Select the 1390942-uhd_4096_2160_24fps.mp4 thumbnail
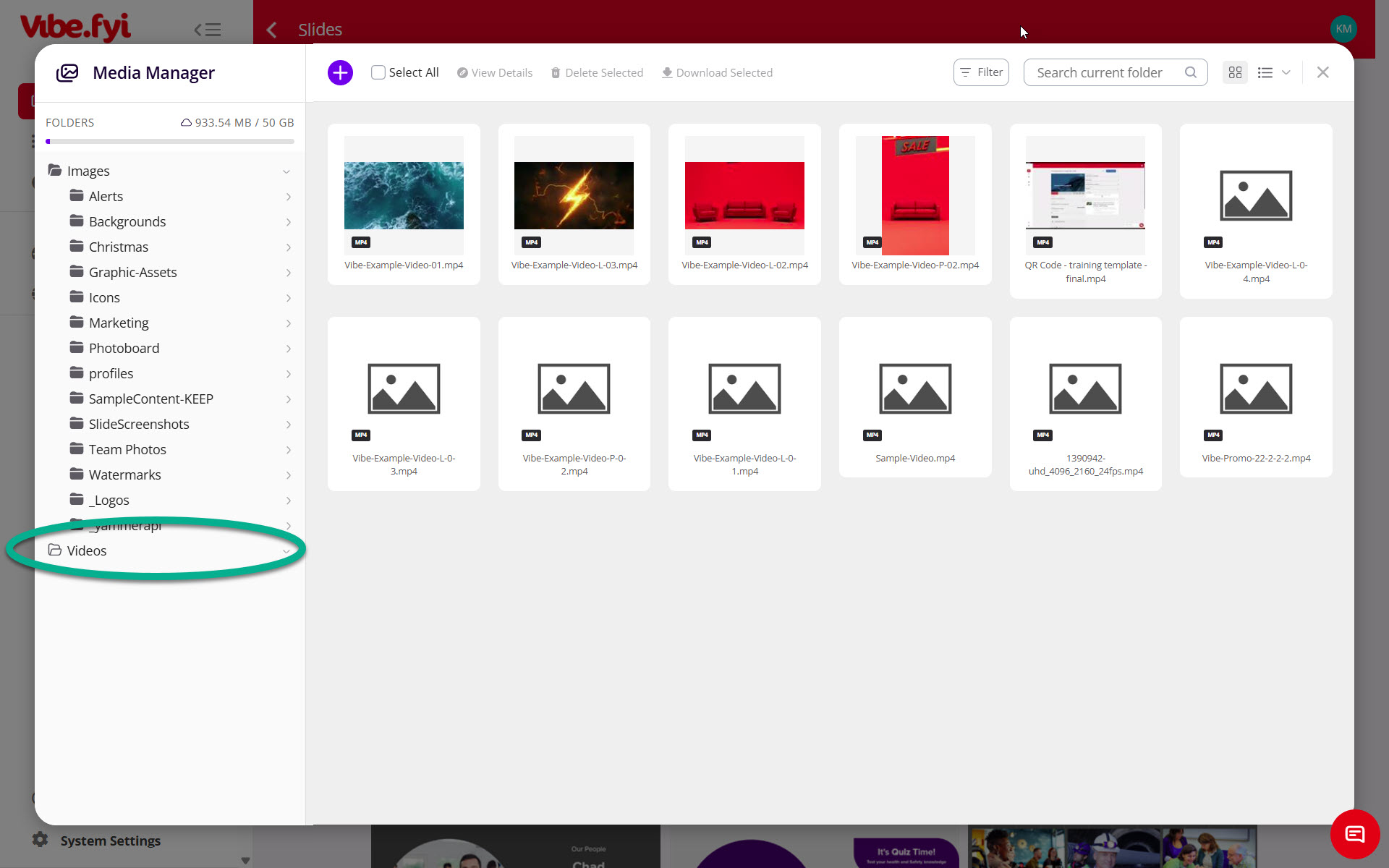The height and width of the screenshot is (868, 1389). coord(1085,388)
